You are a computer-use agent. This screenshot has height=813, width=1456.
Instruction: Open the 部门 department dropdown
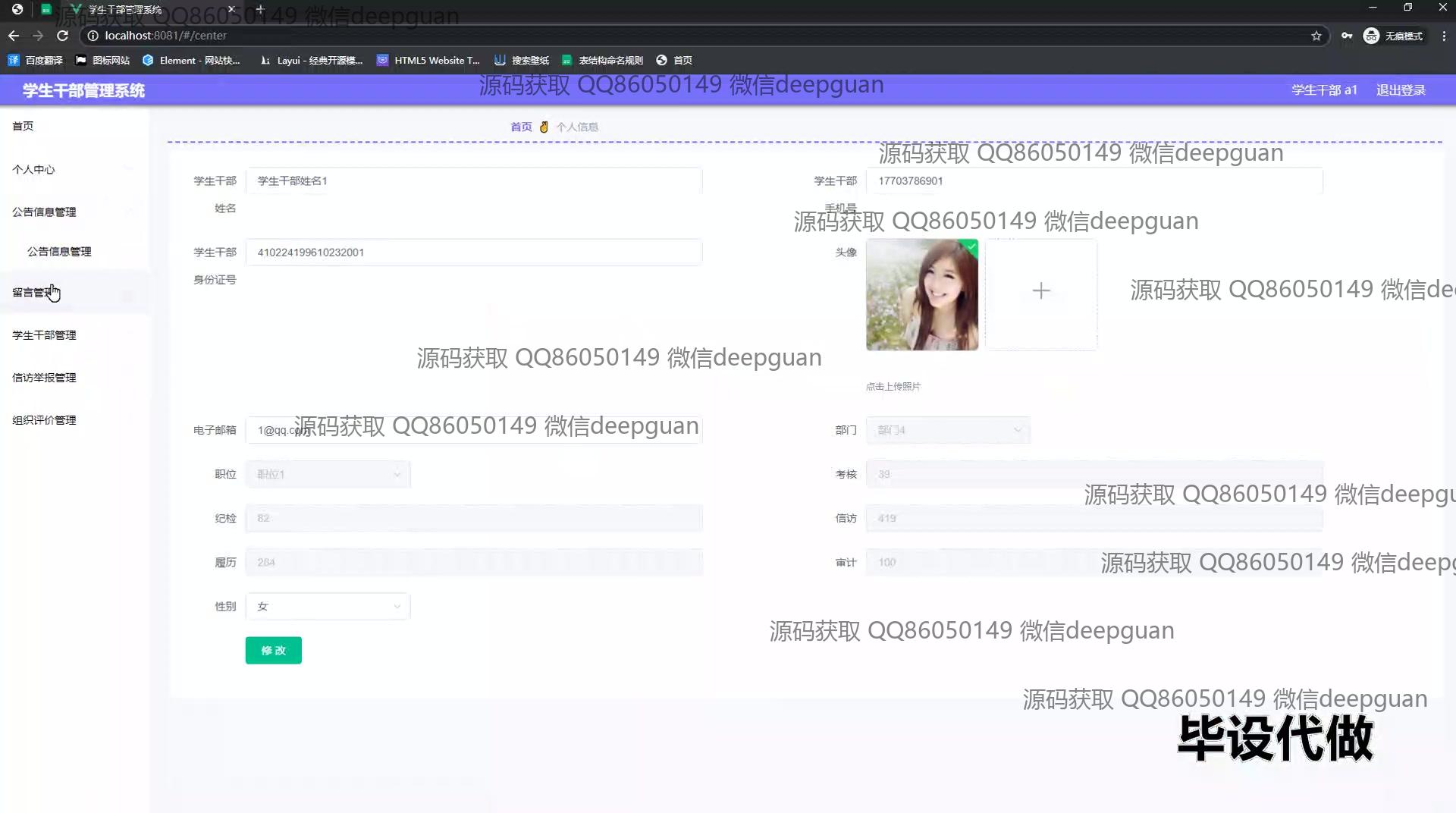(x=948, y=430)
